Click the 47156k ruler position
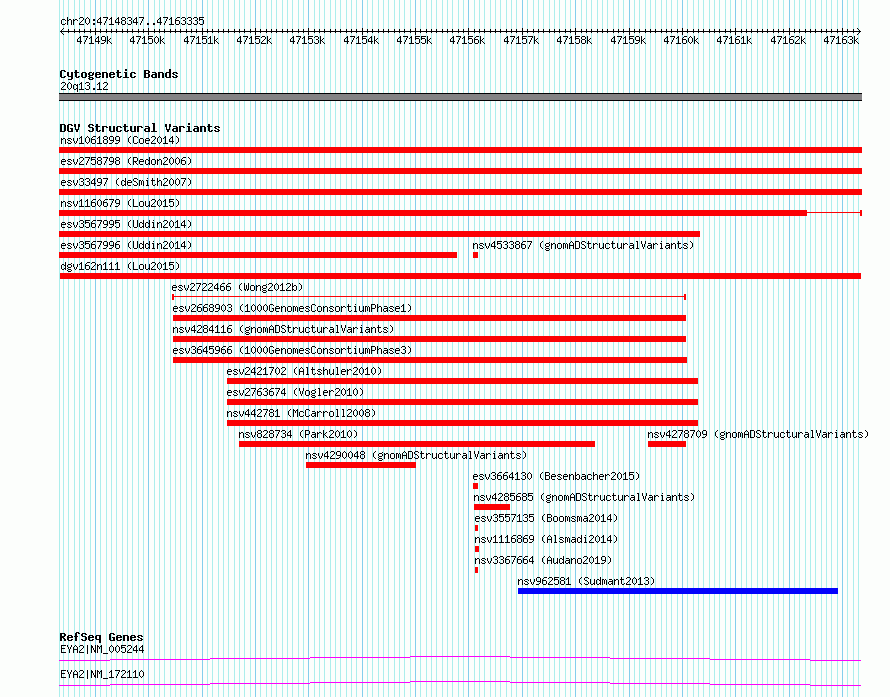Viewport: 890px width, 697px height. [x=467, y=40]
